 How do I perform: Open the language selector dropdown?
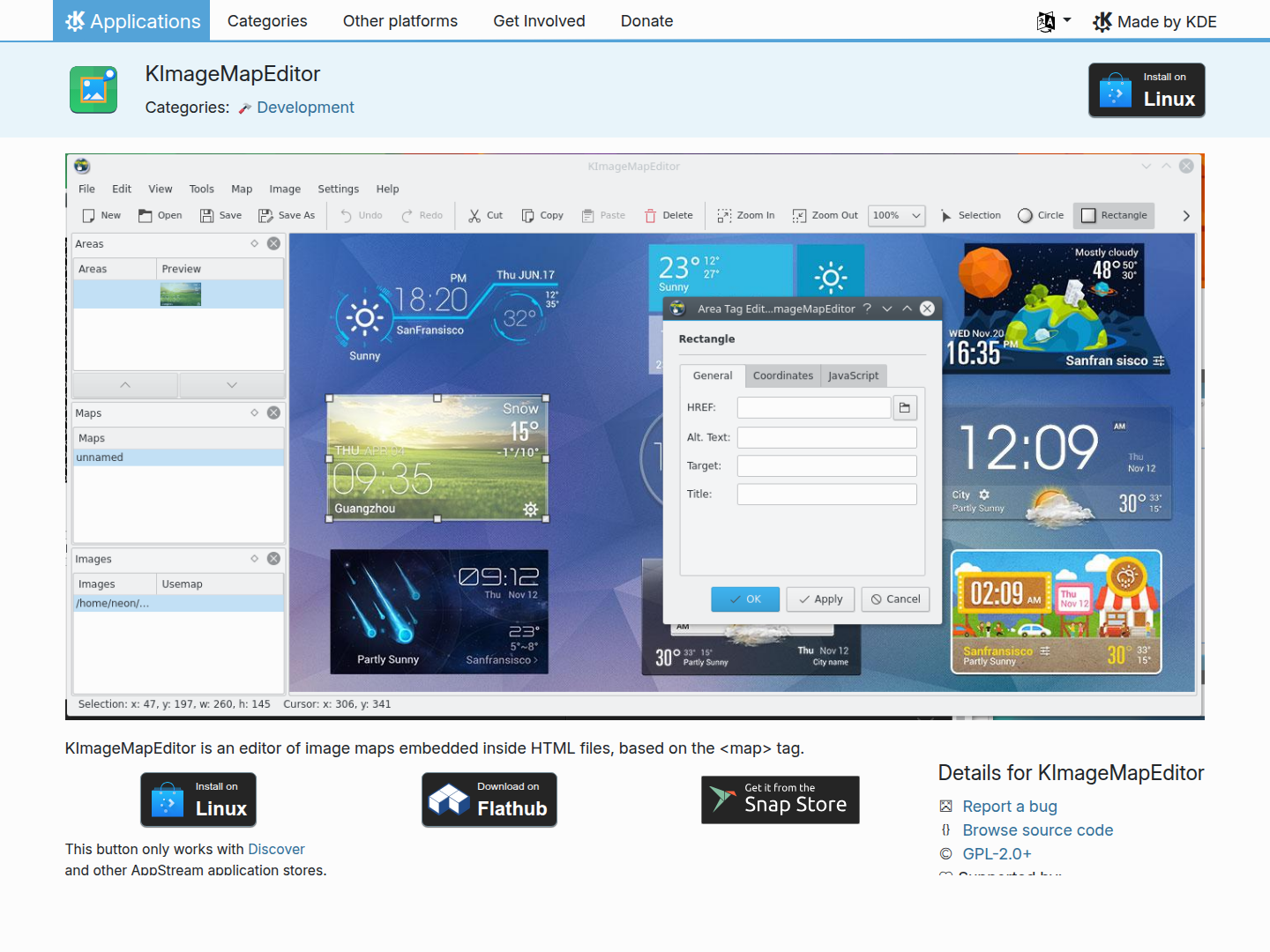[x=1054, y=22]
